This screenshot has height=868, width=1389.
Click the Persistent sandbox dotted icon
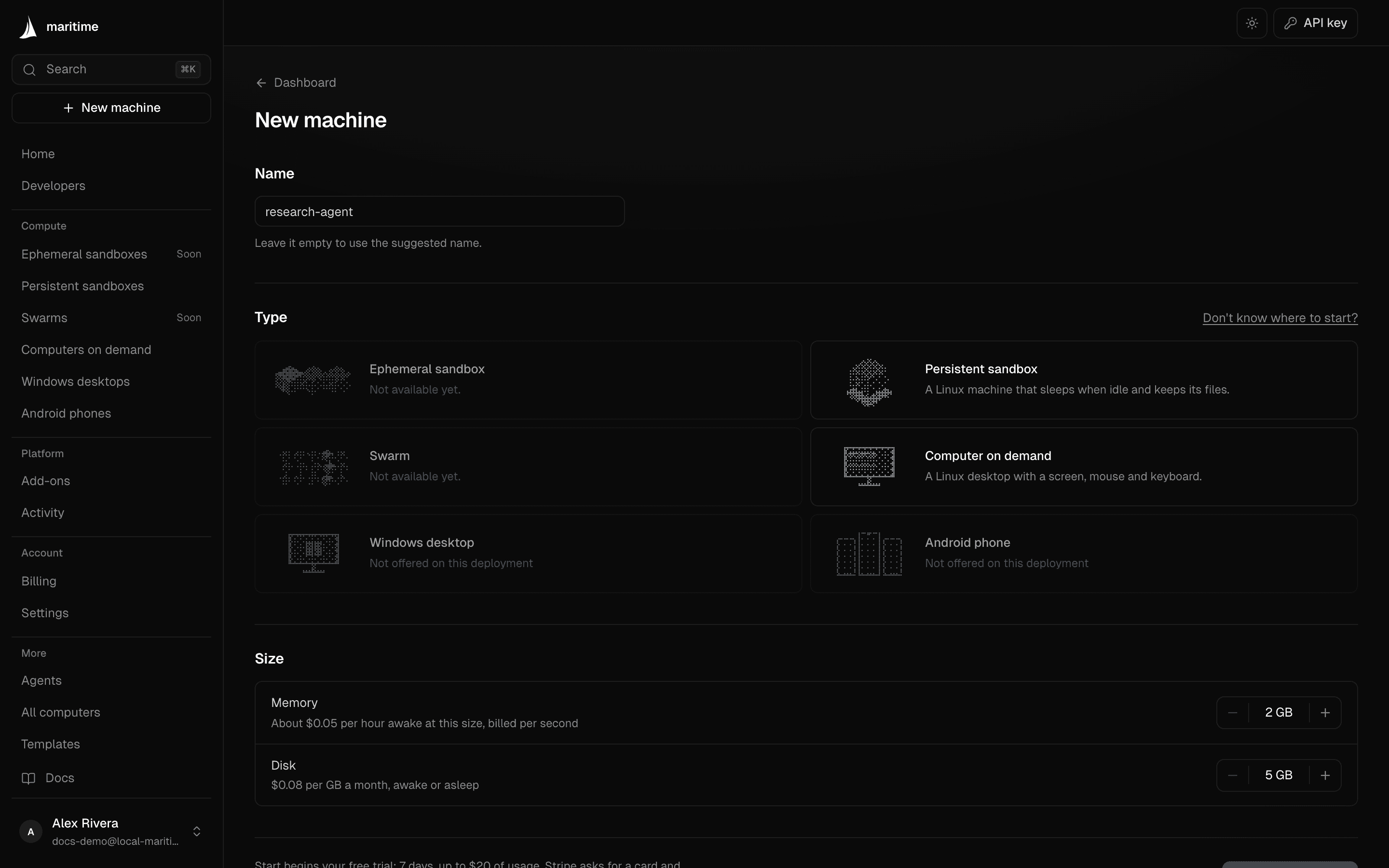(869, 382)
